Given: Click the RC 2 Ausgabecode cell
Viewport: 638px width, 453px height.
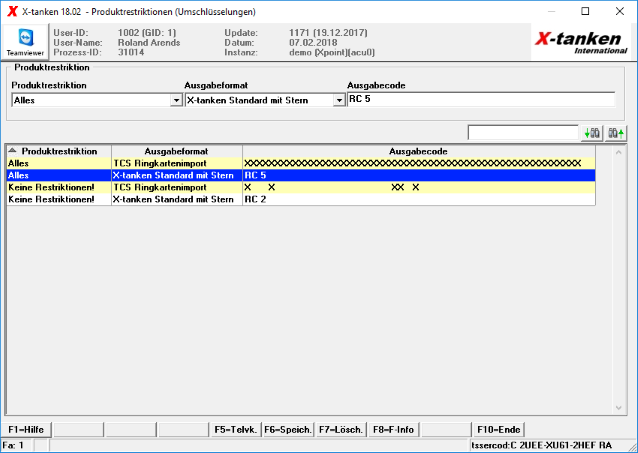Looking at the screenshot, I should [x=419, y=199].
